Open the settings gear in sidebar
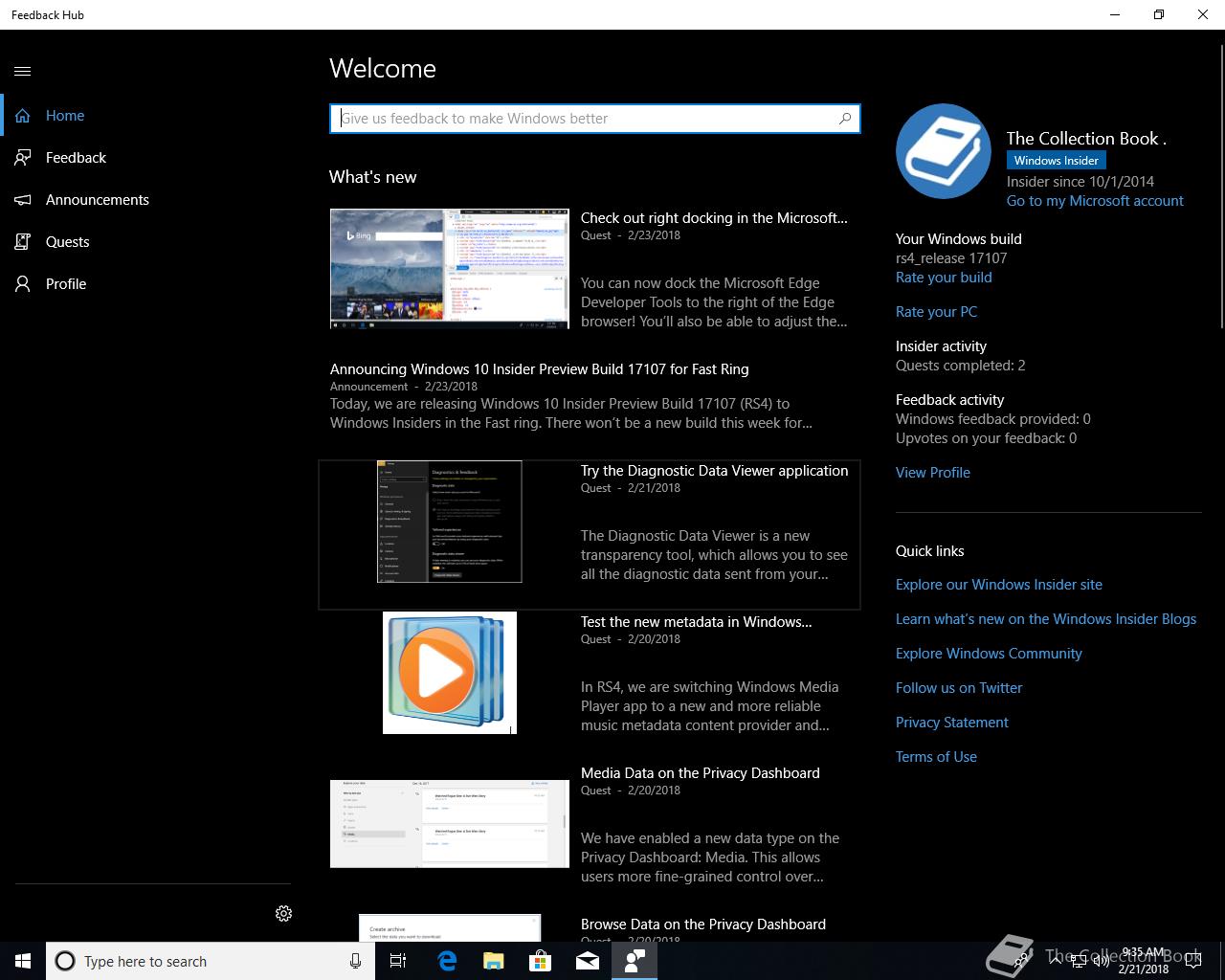The width and height of the screenshot is (1225, 980). coord(283,914)
